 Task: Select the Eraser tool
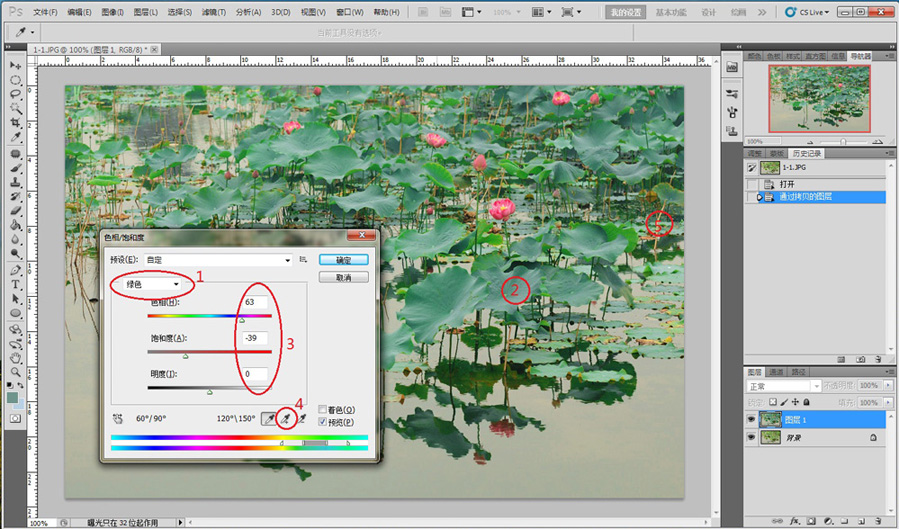(x=15, y=211)
